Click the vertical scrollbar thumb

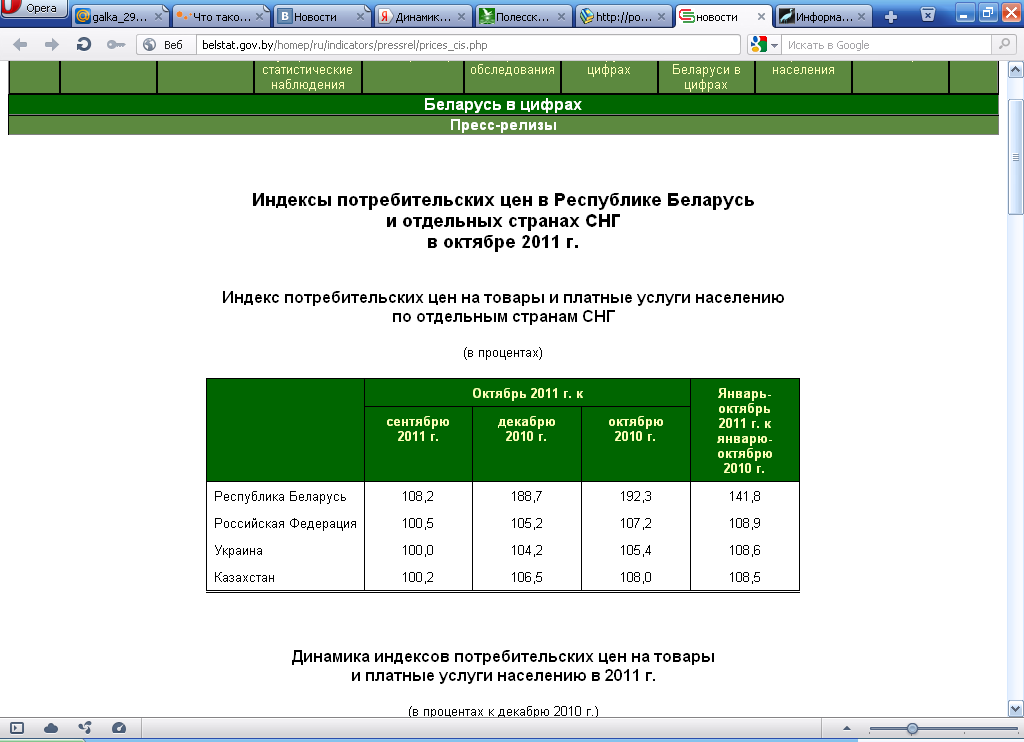point(1016,157)
